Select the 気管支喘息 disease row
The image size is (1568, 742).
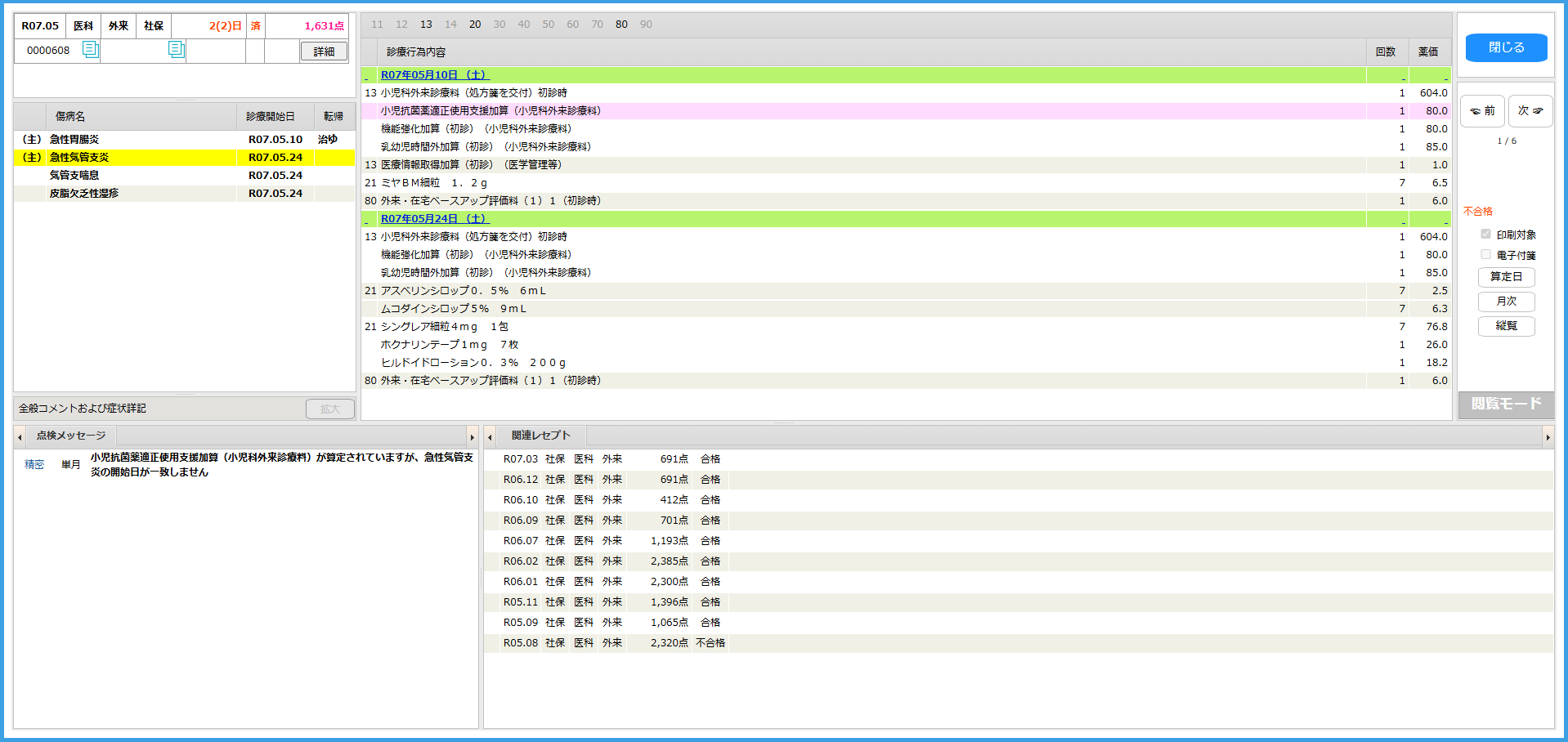point(185,176)
